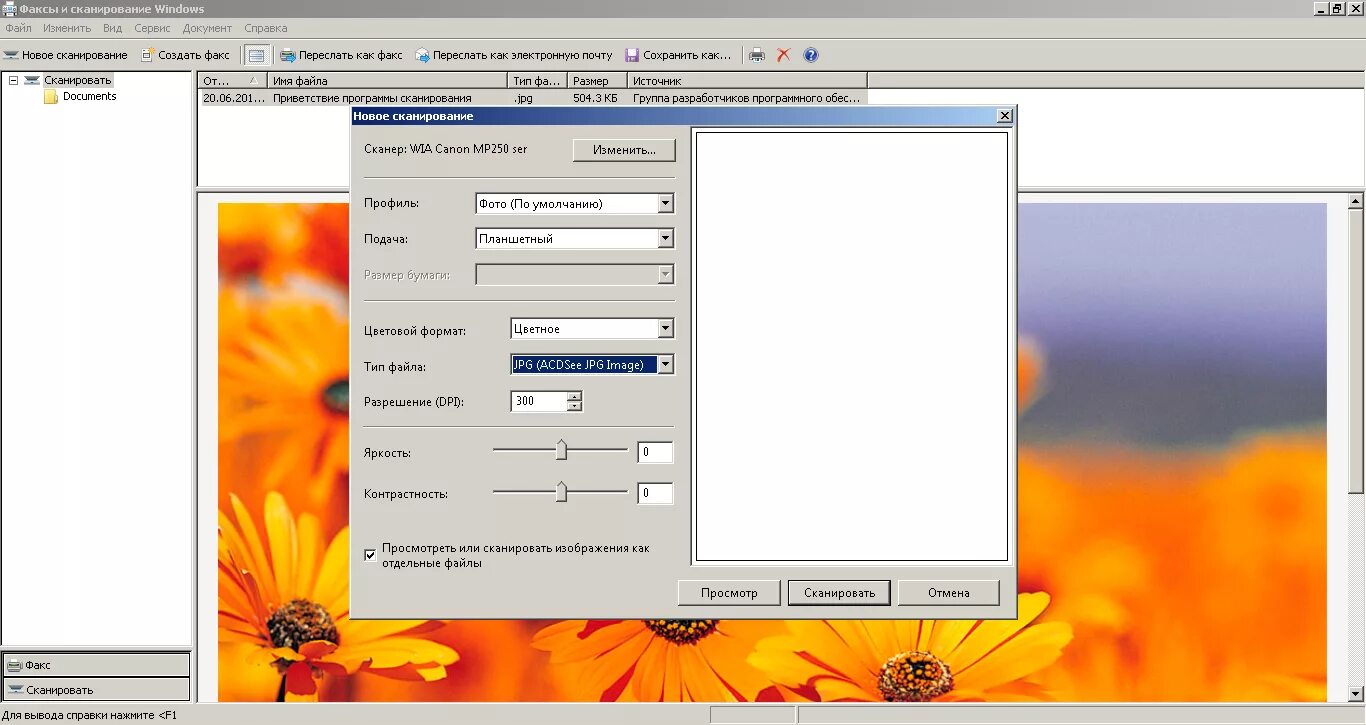Viewport: 1366px width, 725px height.
Task: Click the printer icon in the toolbar
Action: point(757,55)
